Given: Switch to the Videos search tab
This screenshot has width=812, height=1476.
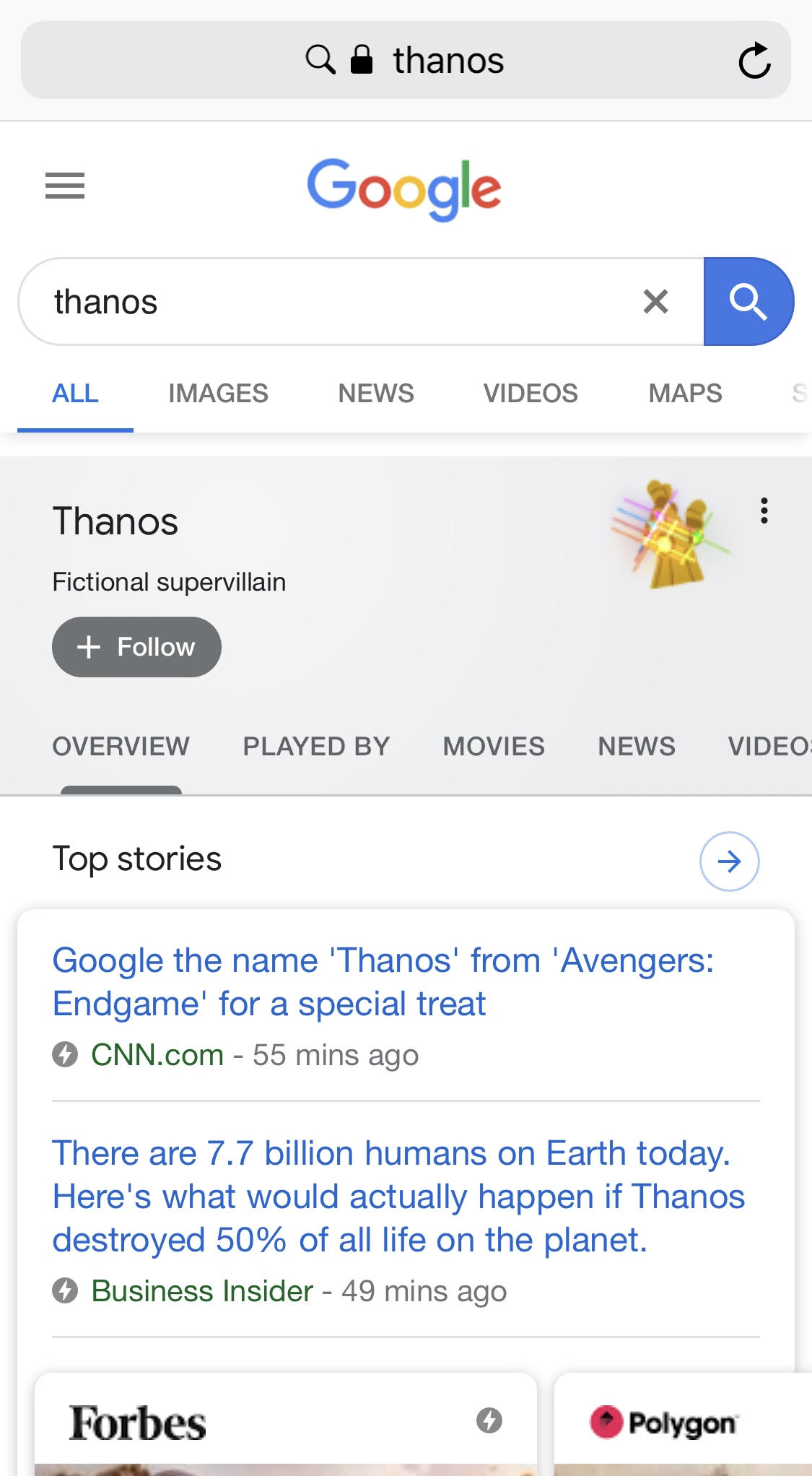Looking at the screenshot, I should pyautogui.click(x=531, y=394).
